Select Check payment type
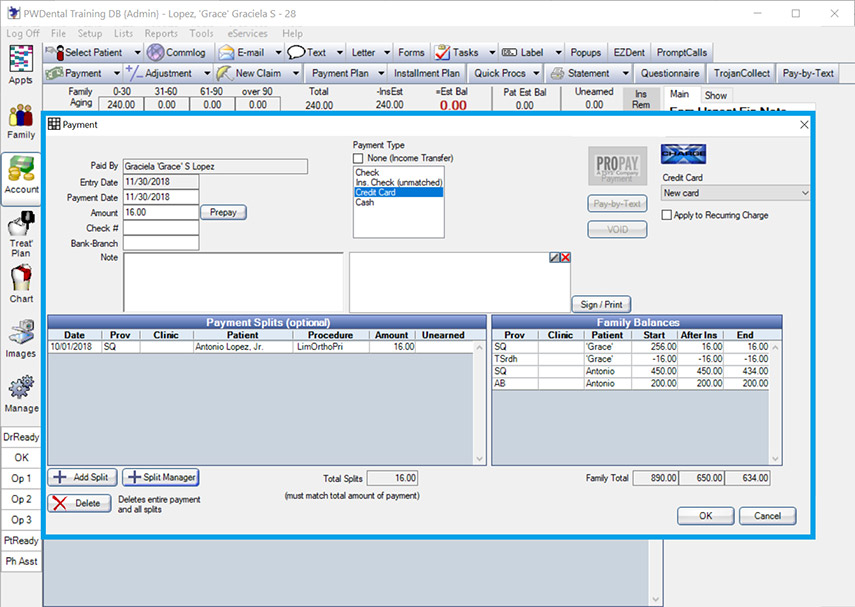855x607 pixels. click(398, 172)
